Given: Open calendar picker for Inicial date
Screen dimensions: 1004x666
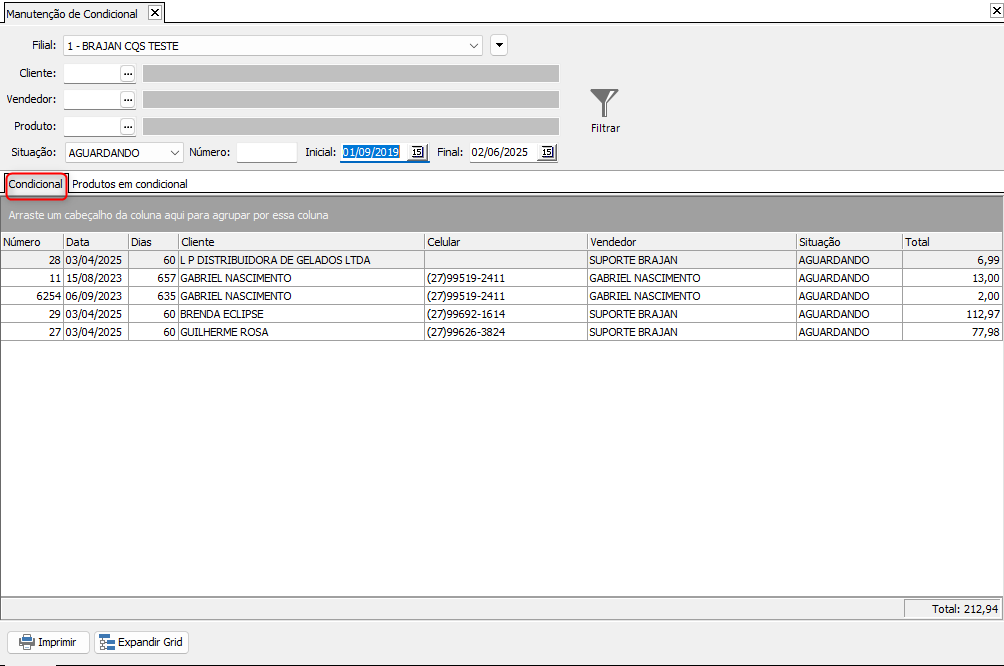Looking at the screenshot, I should pos(417,152).
